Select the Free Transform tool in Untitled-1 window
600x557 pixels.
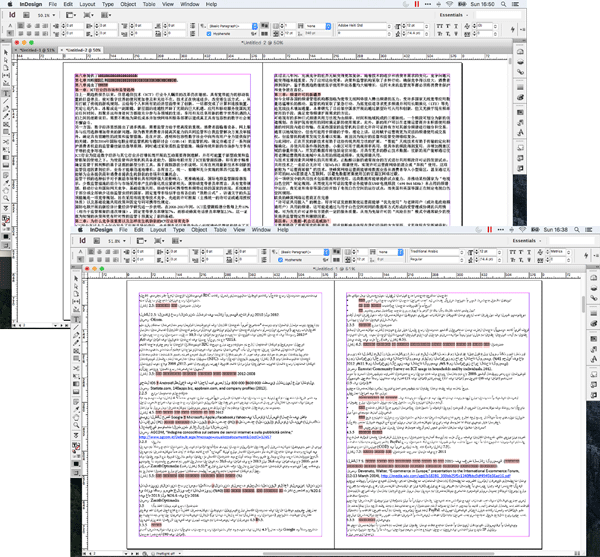click(x=76, y=376)
